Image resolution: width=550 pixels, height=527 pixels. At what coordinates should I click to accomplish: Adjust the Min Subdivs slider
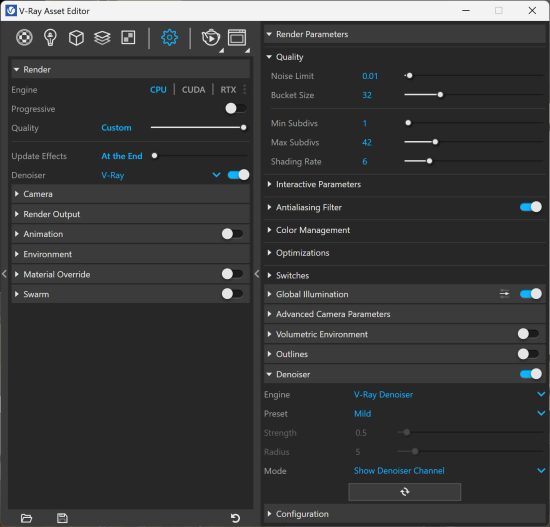[x=474, y=123]
